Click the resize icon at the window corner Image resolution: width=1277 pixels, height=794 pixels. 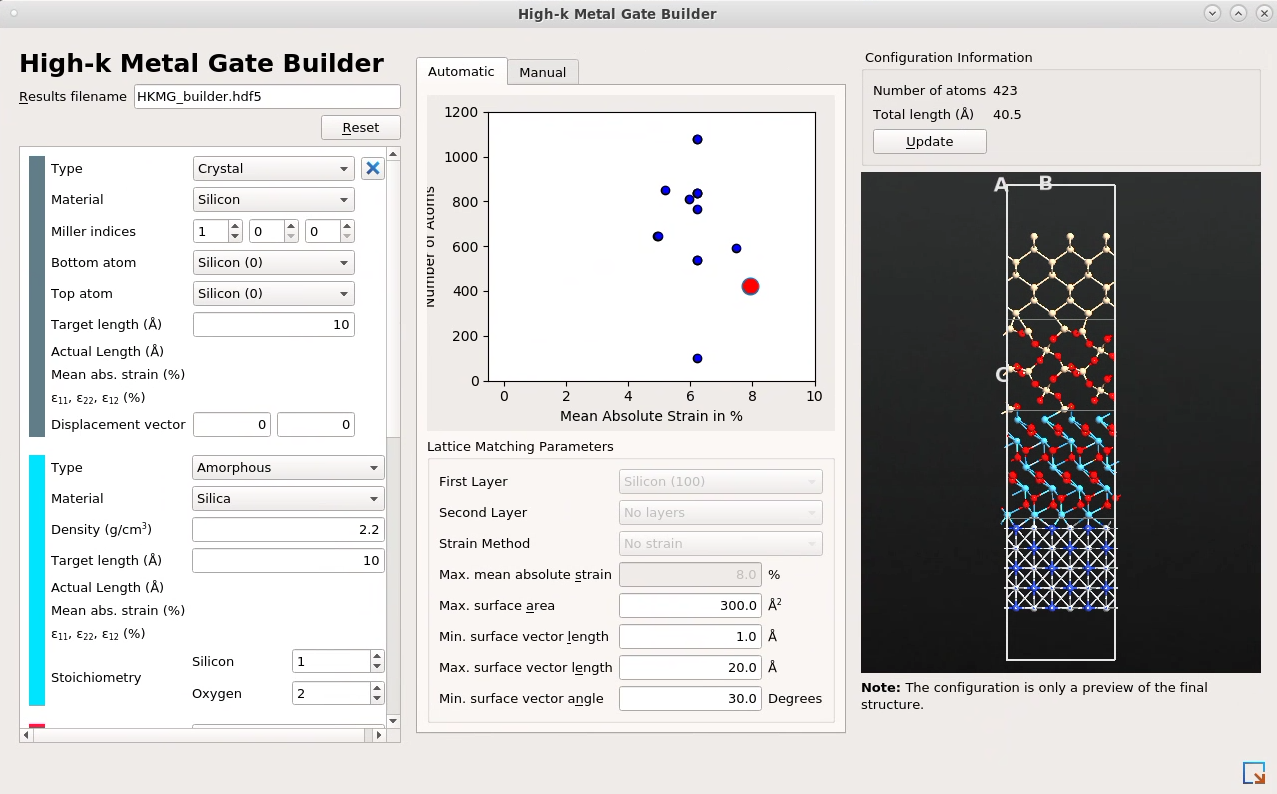tap(1253, 773)
